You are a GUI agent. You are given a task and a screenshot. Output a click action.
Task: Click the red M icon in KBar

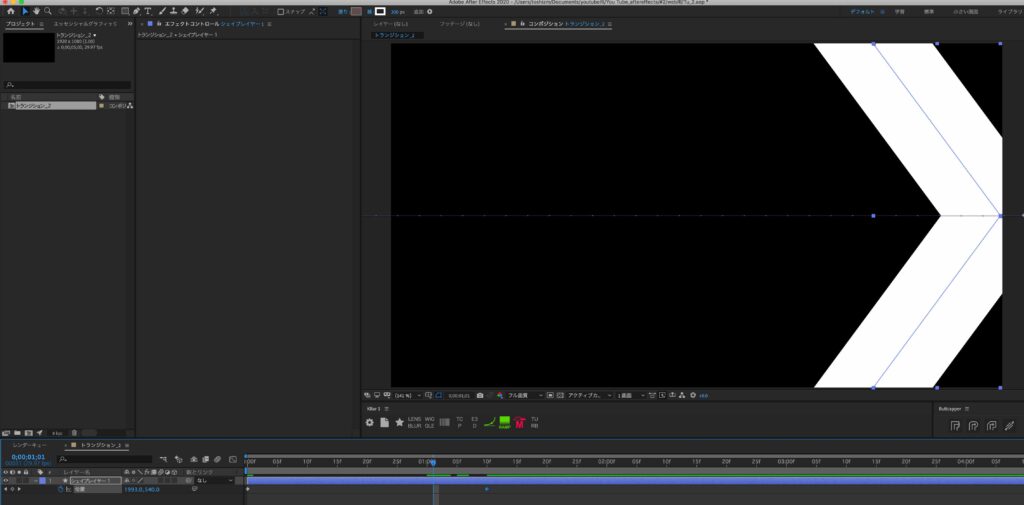tap(520, 423)
